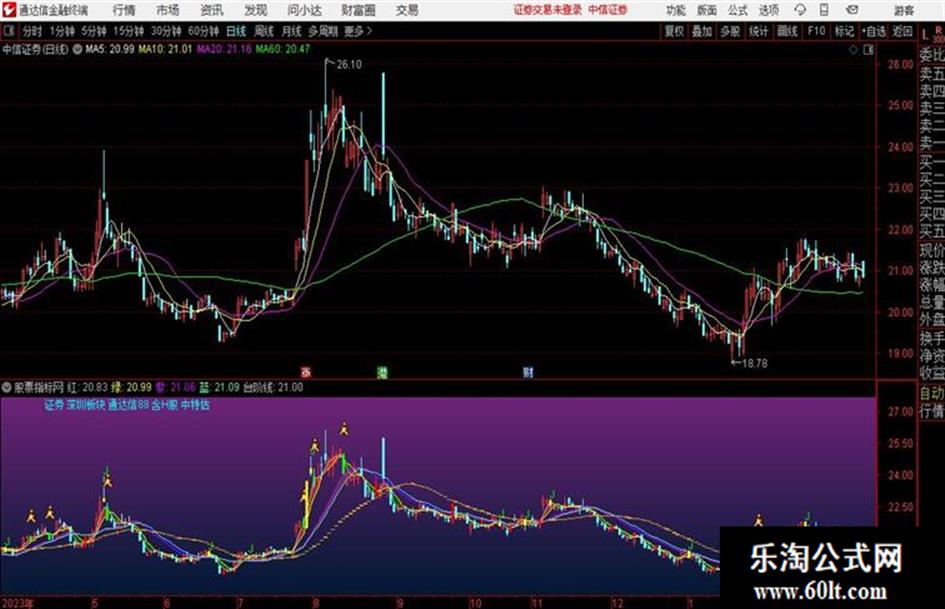This screenshot has width=945, height=609.
Task: Open the 问小达 menu
Action: click(304, 10)
